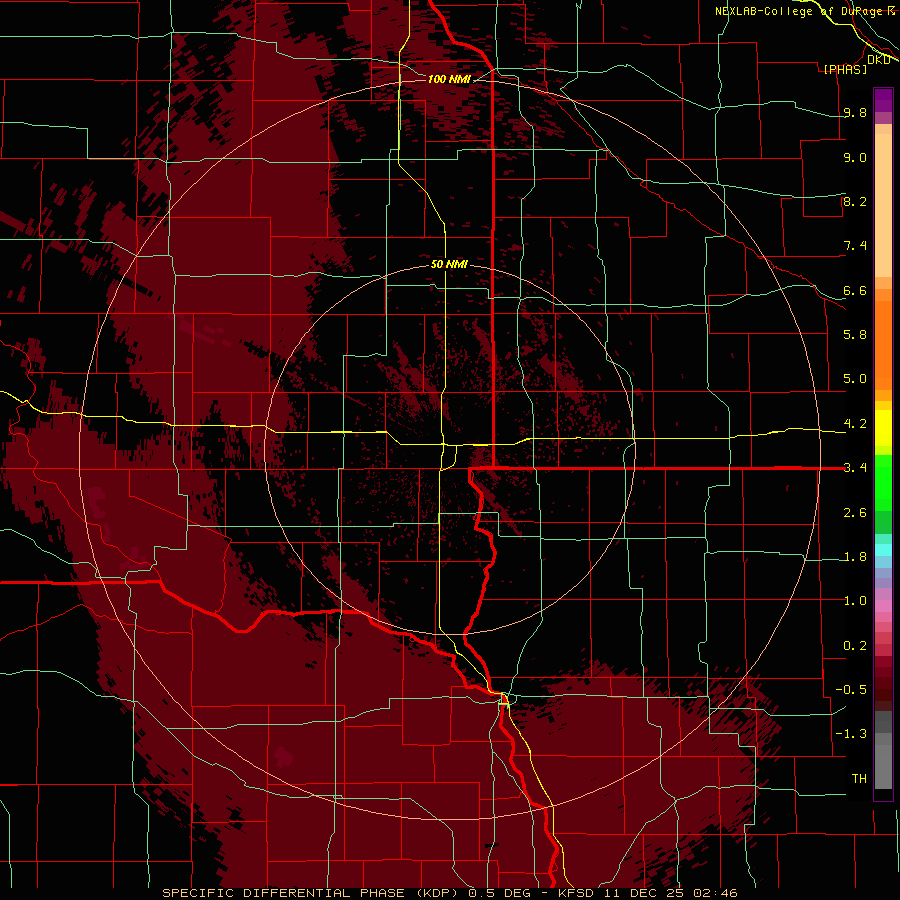Click the 1.8 legend value
Screen dimensions: 900x900
click(x=855, y=557)
